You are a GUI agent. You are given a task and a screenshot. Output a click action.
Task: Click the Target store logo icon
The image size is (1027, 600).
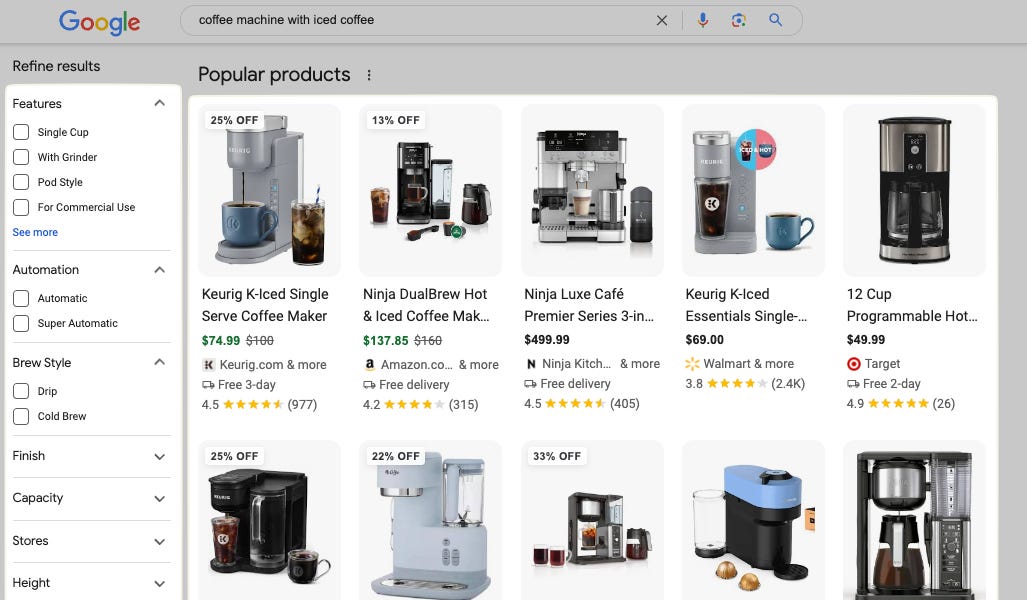853,364
